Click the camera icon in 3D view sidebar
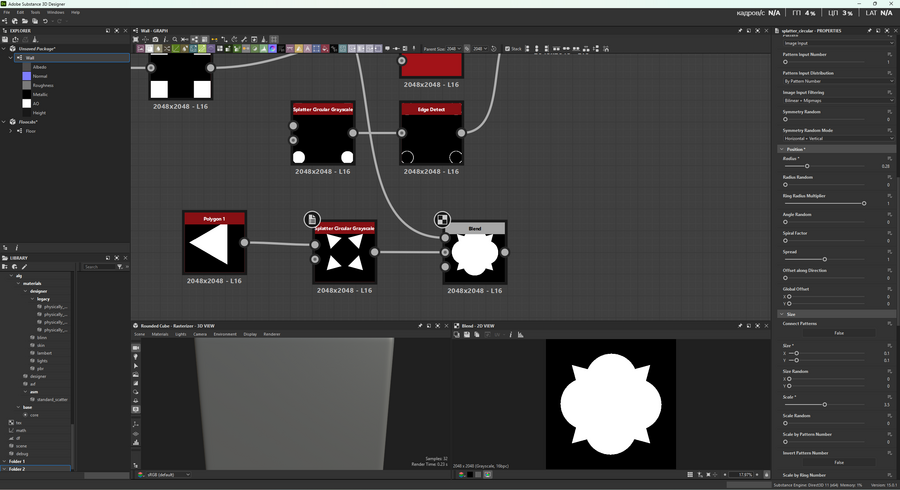 coord(137,348)
